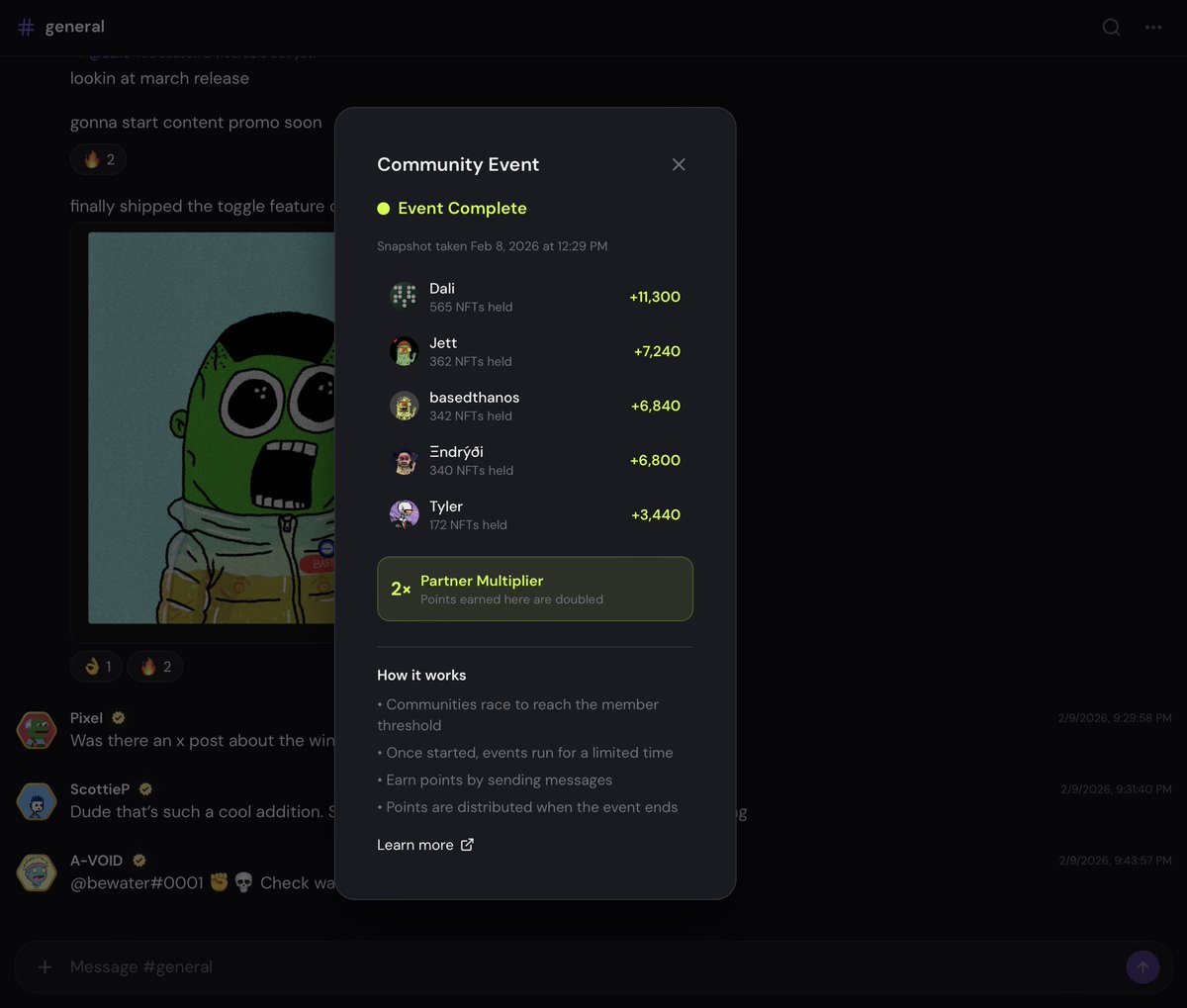Click A-VOID's avatar in chat
Viewport: 1187px width, 1008px height.
37,872
